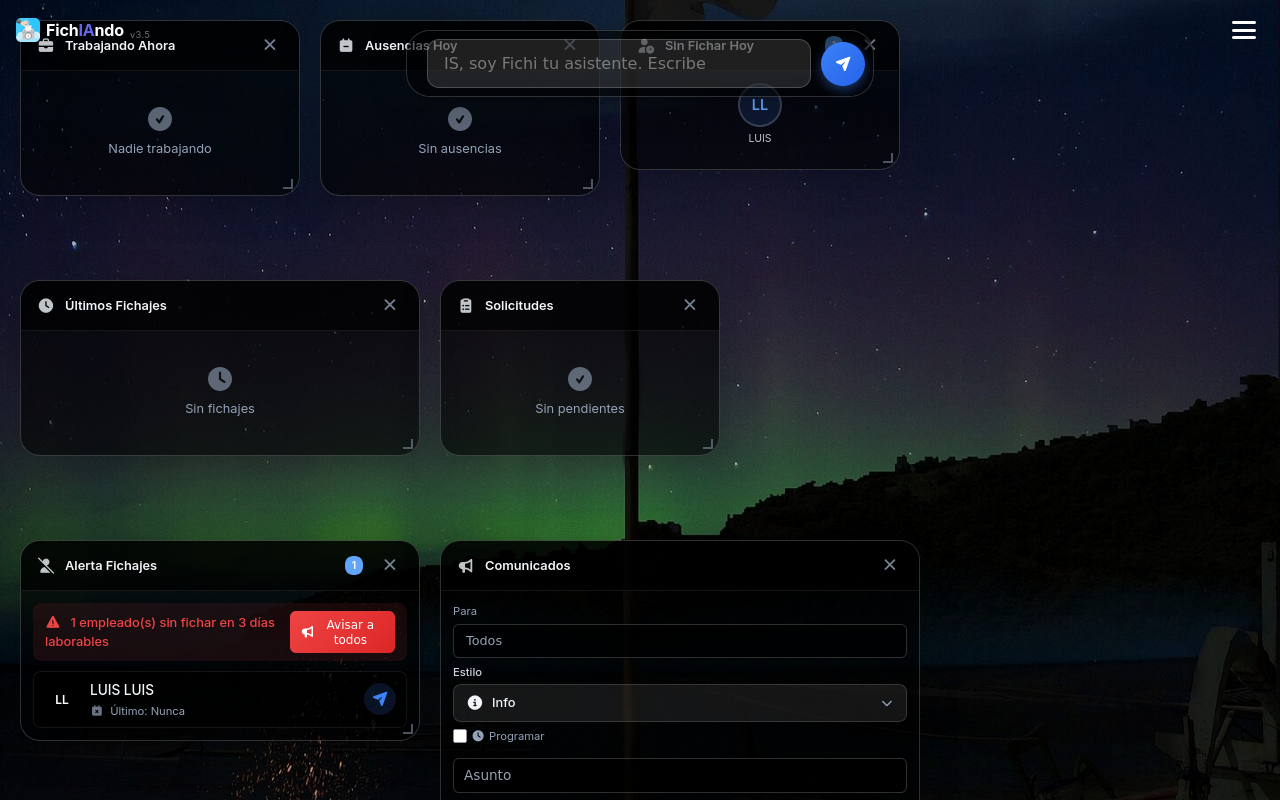Click the clock icon beside Últimos Fichajes
Screen dimensions: 1280x800
[x=46, y=306]
